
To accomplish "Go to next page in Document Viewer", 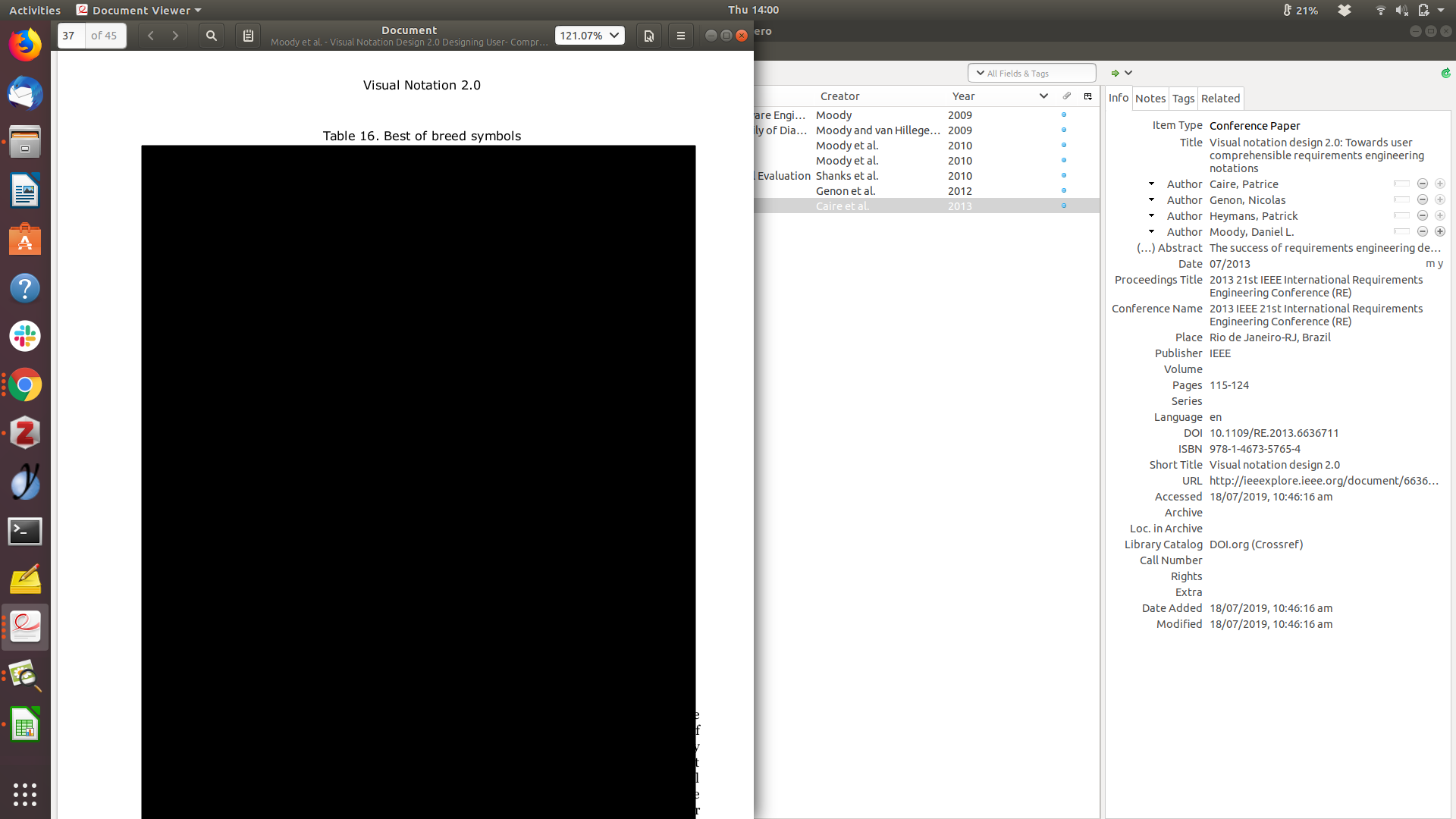I will point(175,36).
